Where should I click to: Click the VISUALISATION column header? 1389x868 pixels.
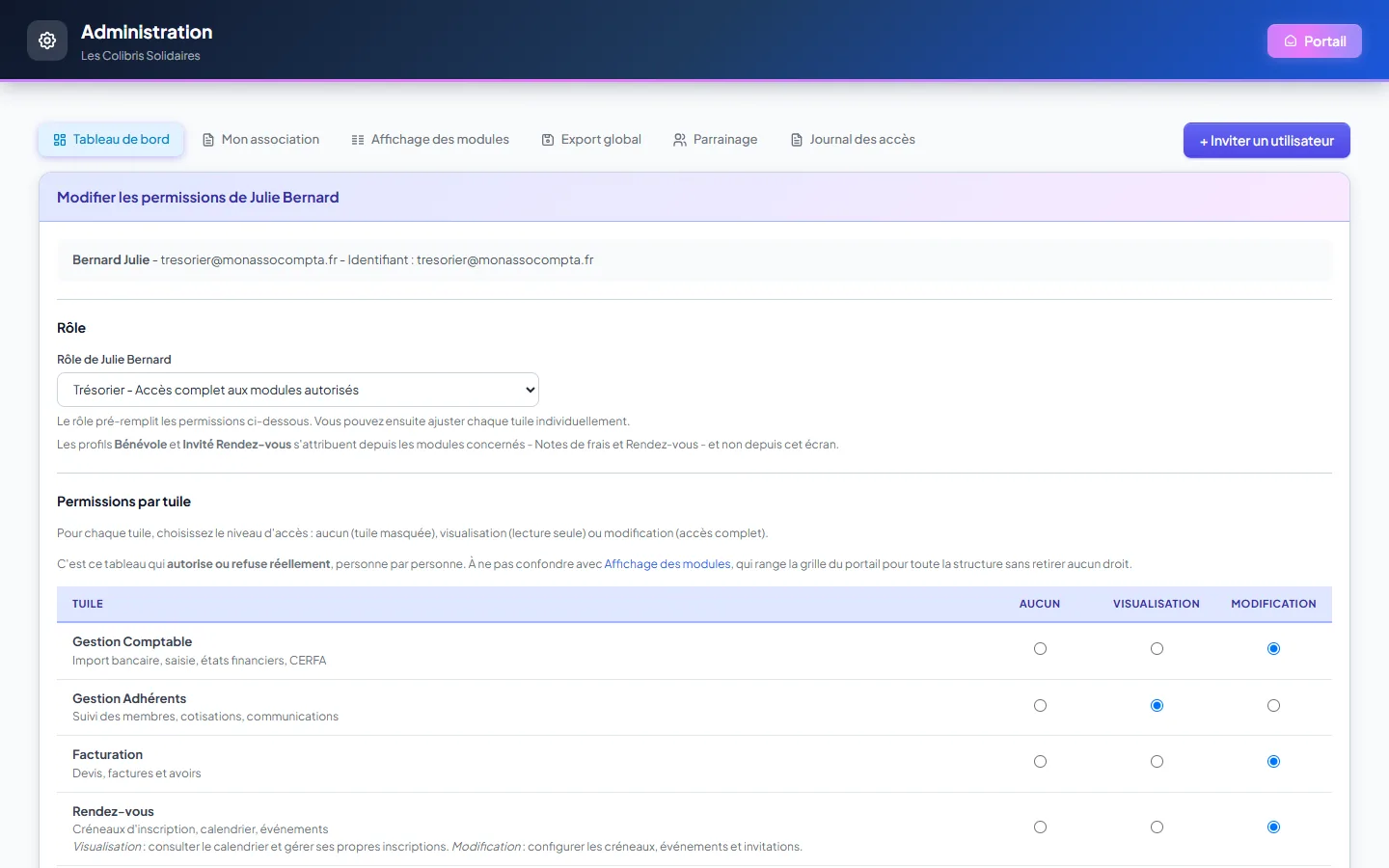(1157, 604)
